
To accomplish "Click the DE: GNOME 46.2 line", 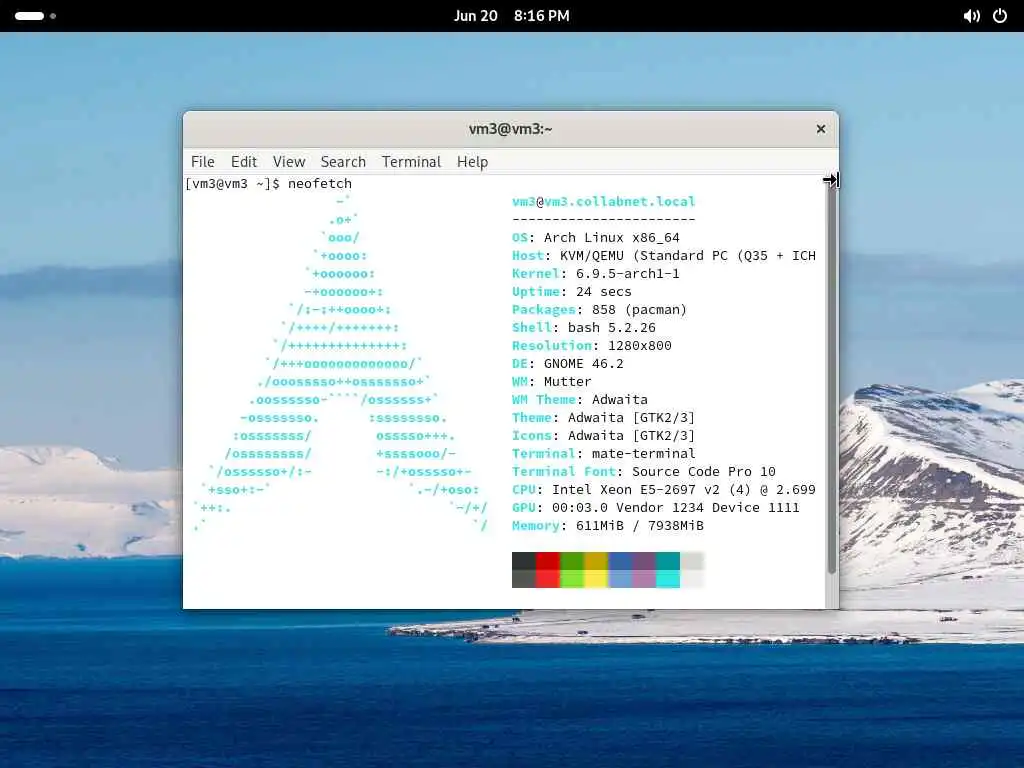I will 568,363.
